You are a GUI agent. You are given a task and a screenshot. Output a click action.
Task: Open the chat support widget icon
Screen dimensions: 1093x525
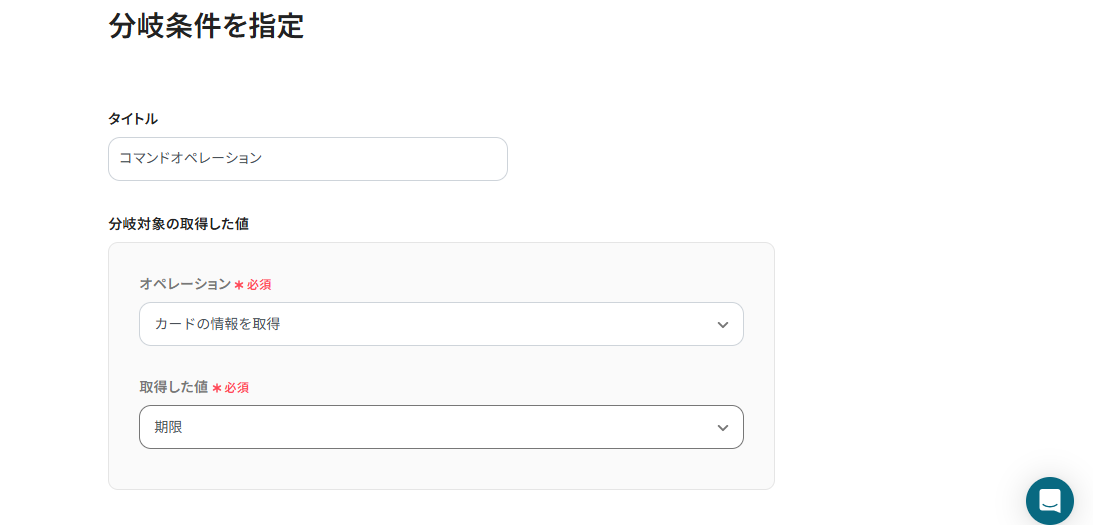1049,501
